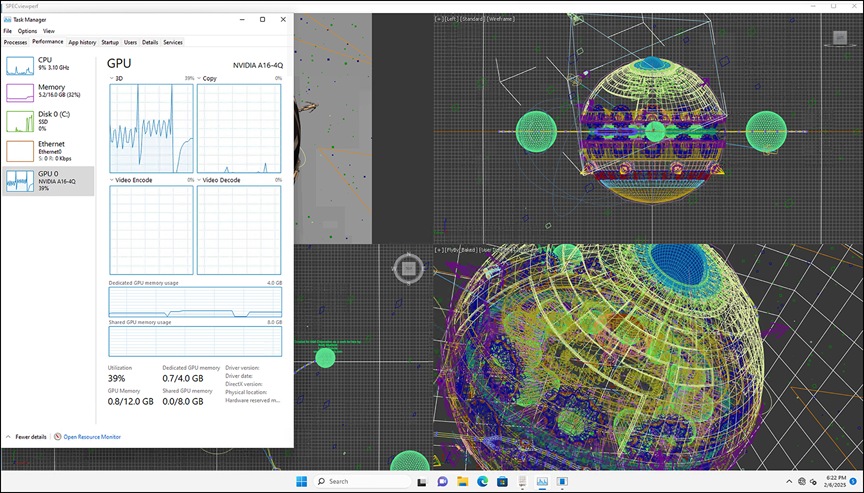Click the Resource Monitor gauge icon

coord(57,437)
